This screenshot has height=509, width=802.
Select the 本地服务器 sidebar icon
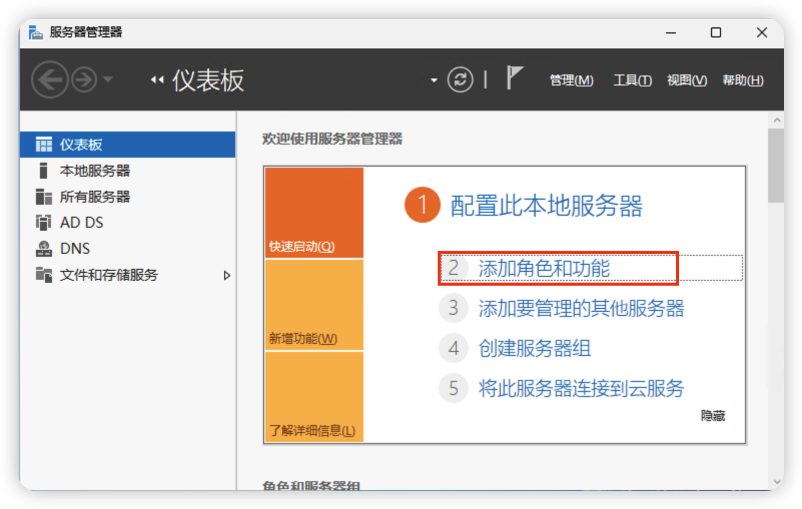[x=43, y=171]
